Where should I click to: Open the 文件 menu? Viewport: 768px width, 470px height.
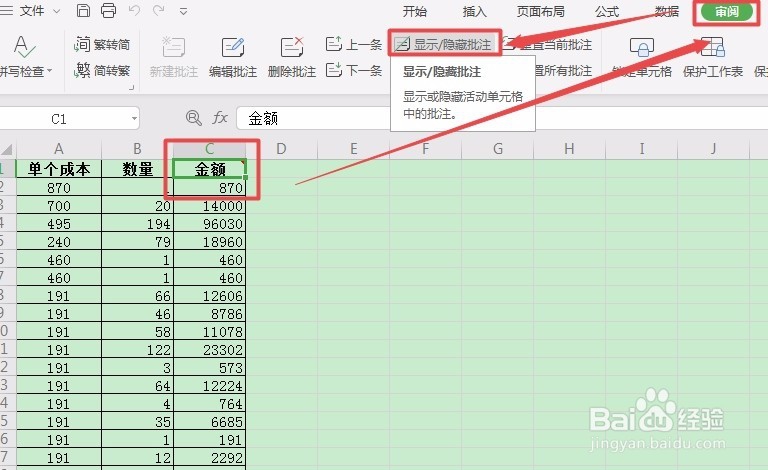pos(32,10)
